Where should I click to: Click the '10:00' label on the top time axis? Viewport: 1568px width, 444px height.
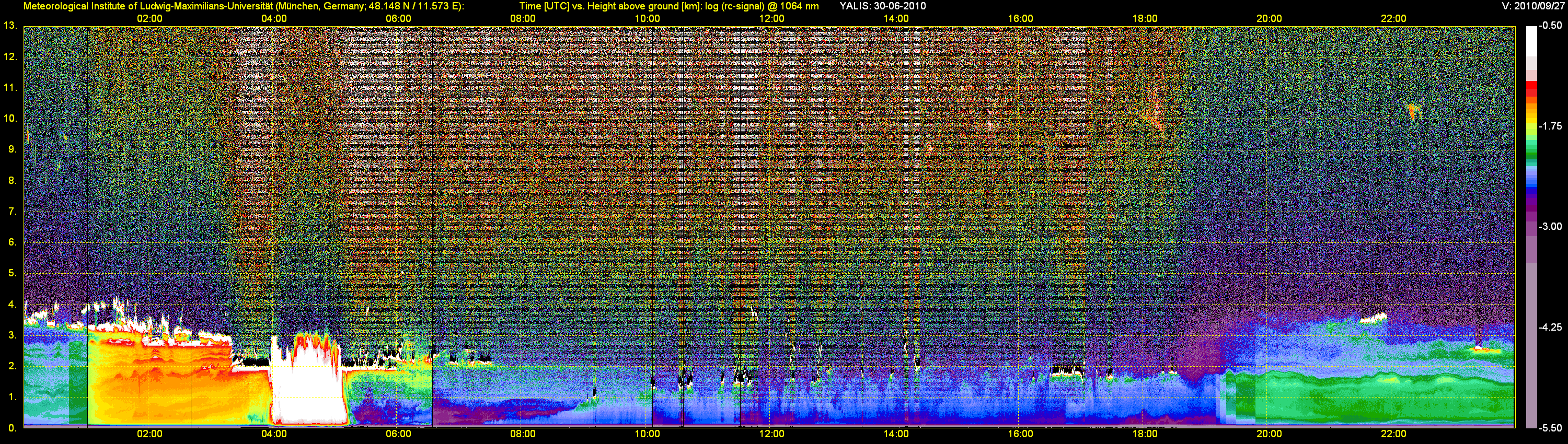coord(647,18)
